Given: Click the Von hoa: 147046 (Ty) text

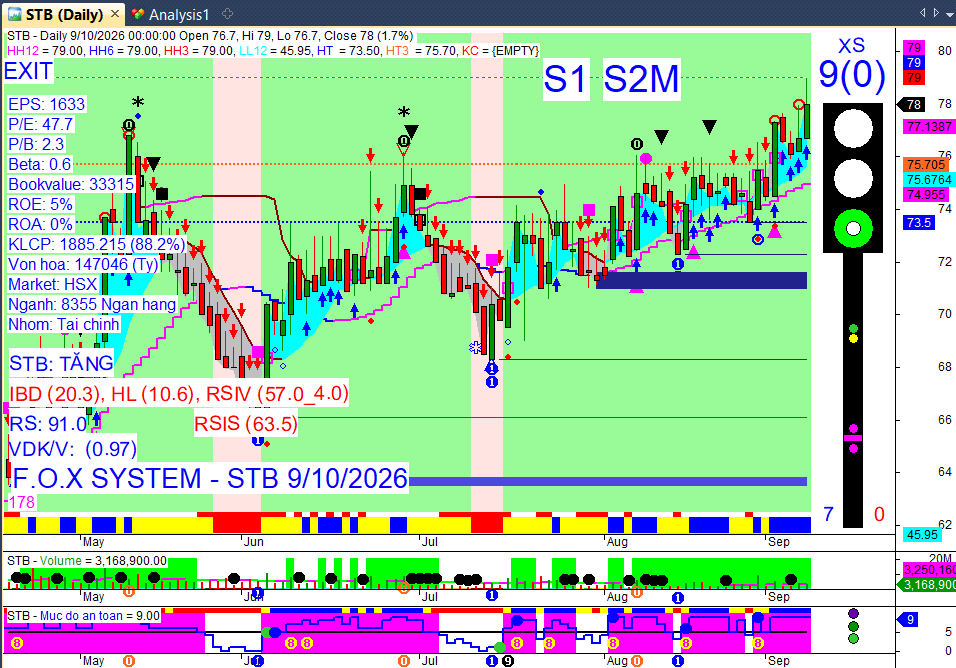Looking at the screenshot, I should 84,265.
